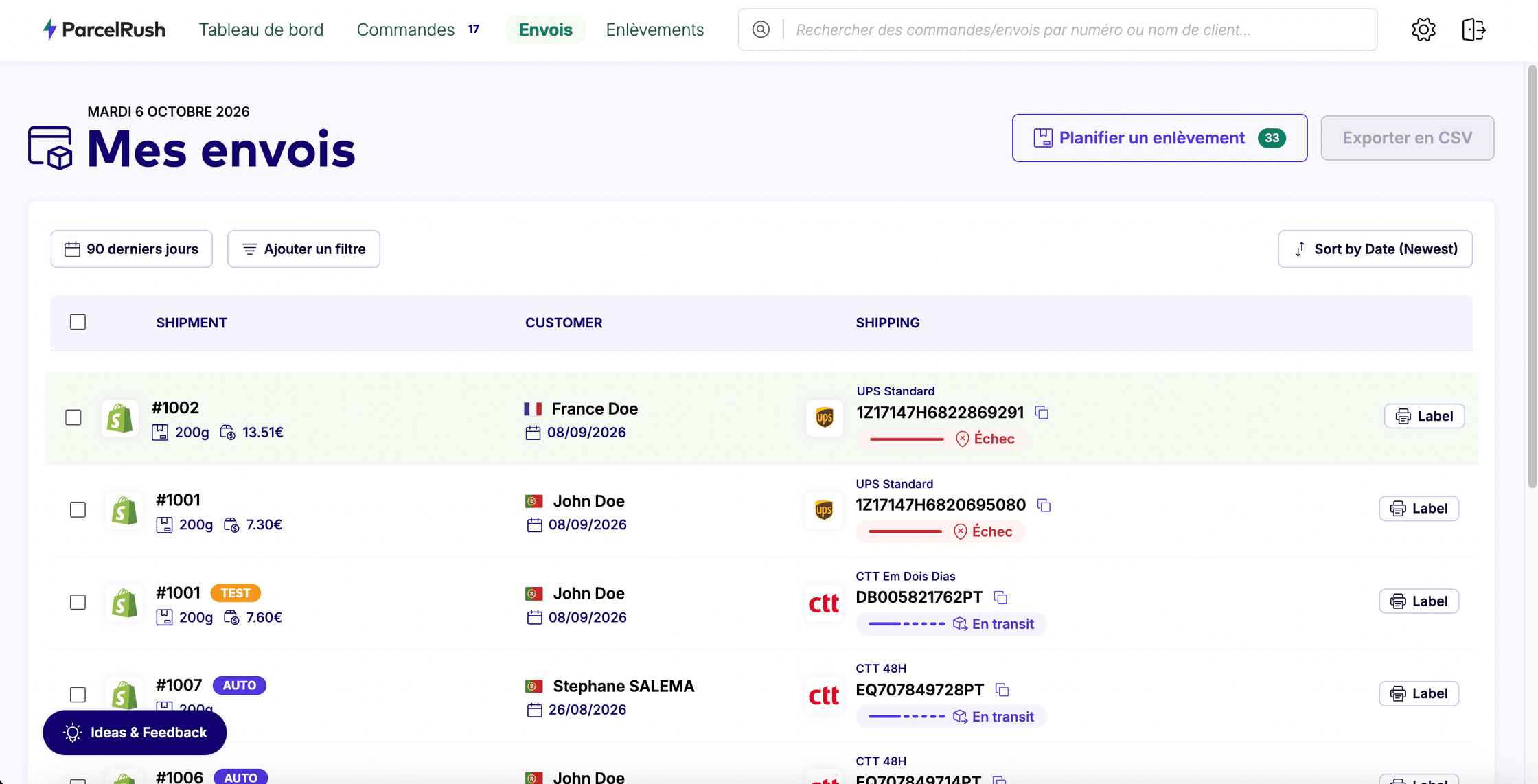Open Ideas & Feedback widget
The image size is (1538, 784).
tap(135, 733)
